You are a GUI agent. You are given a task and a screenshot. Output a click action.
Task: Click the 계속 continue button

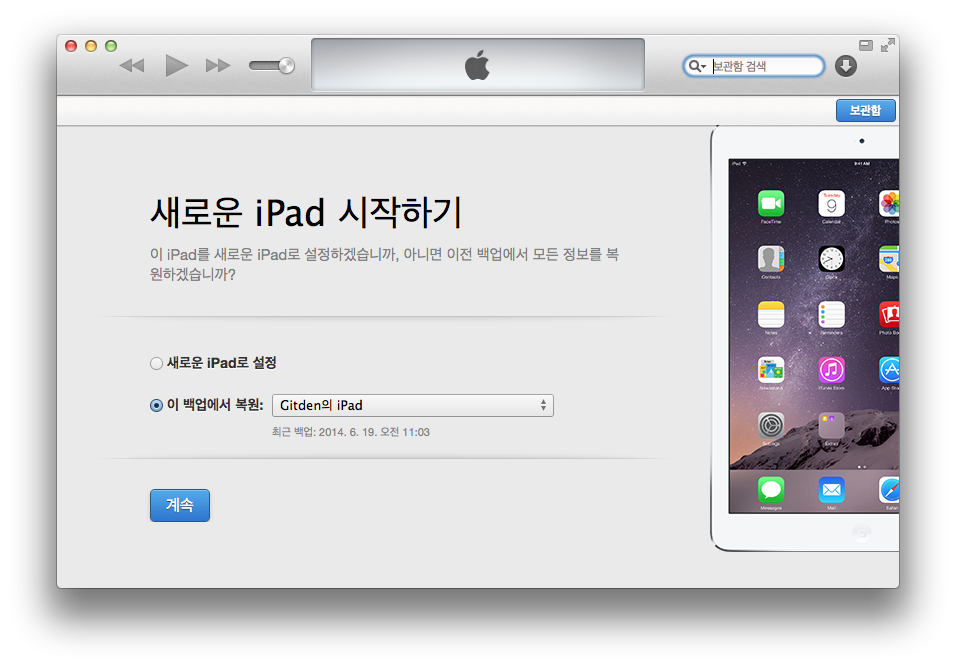[x=180, y=505]
